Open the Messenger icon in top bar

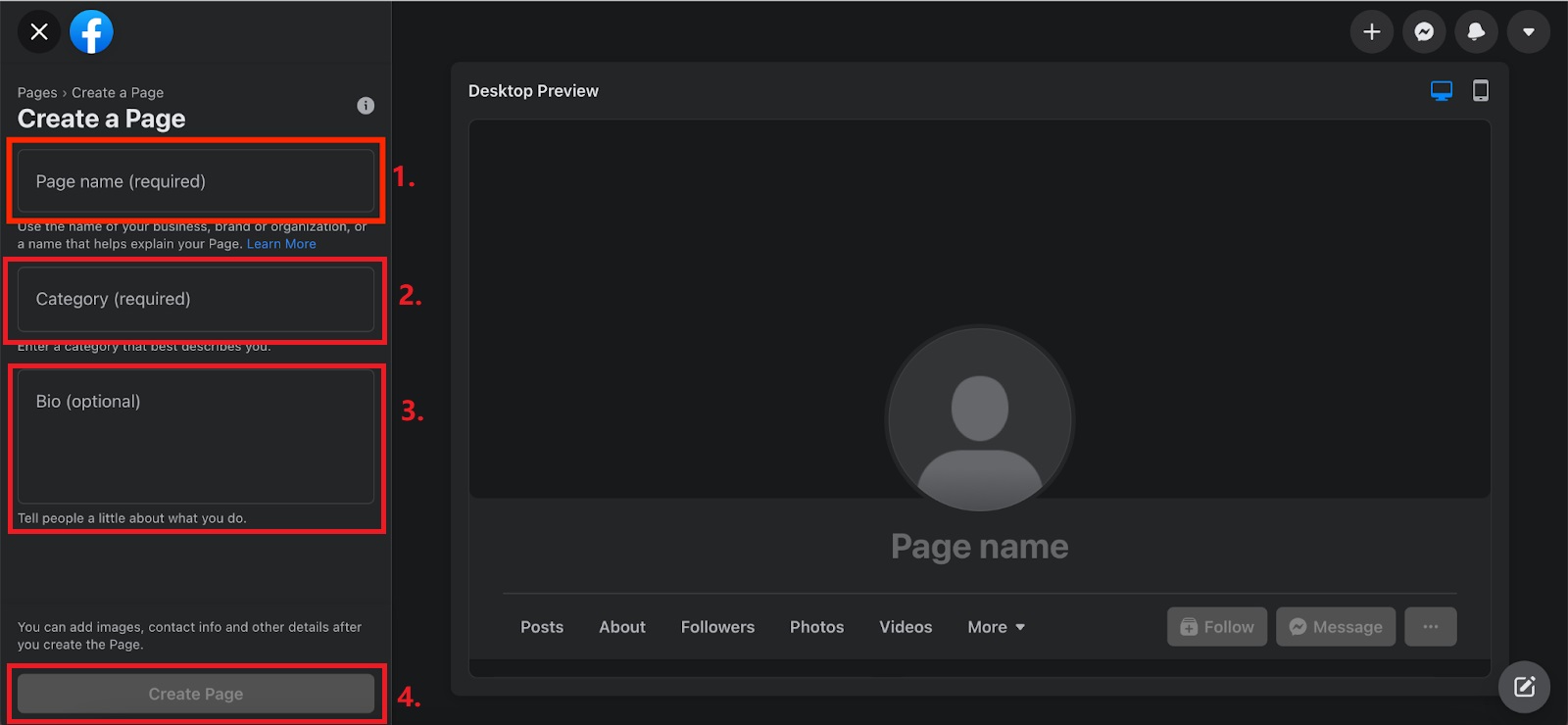(x=1424, y=32)
